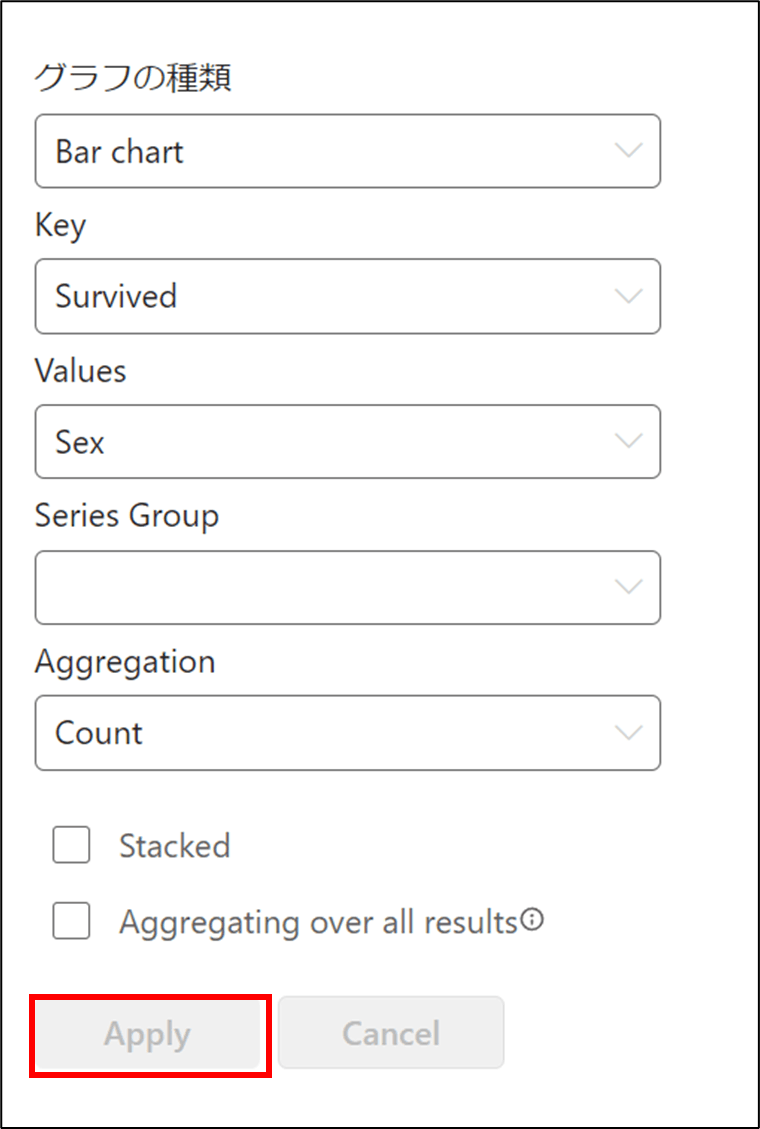The height and width of the screenshot is (1129, 760).
Task: Click the 'Aggregation' field label
Action: tap(125, 662)
